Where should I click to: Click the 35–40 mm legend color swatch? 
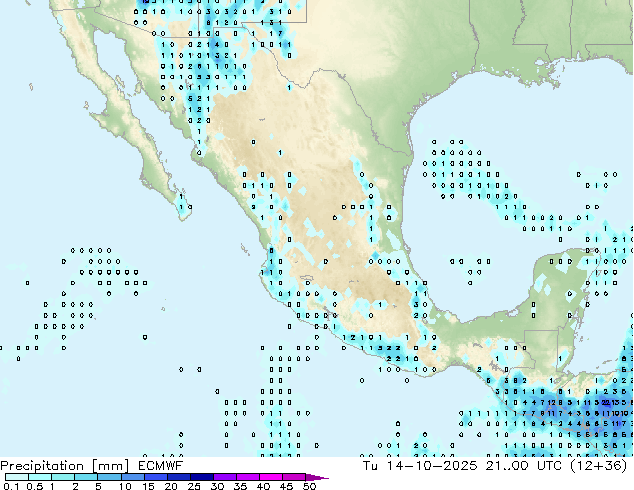click(x=247, y=477)
